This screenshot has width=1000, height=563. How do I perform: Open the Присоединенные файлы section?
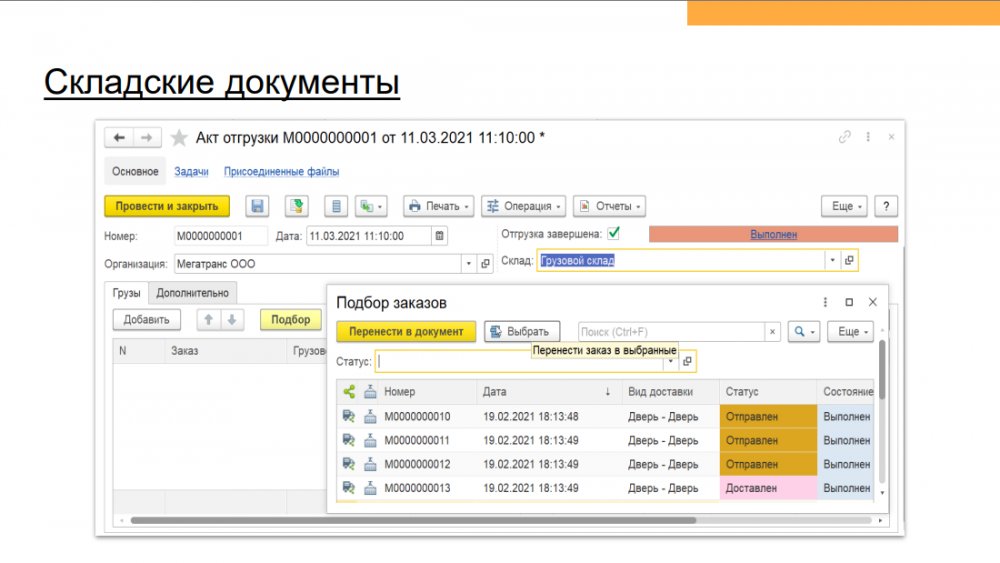click(281, 172)
